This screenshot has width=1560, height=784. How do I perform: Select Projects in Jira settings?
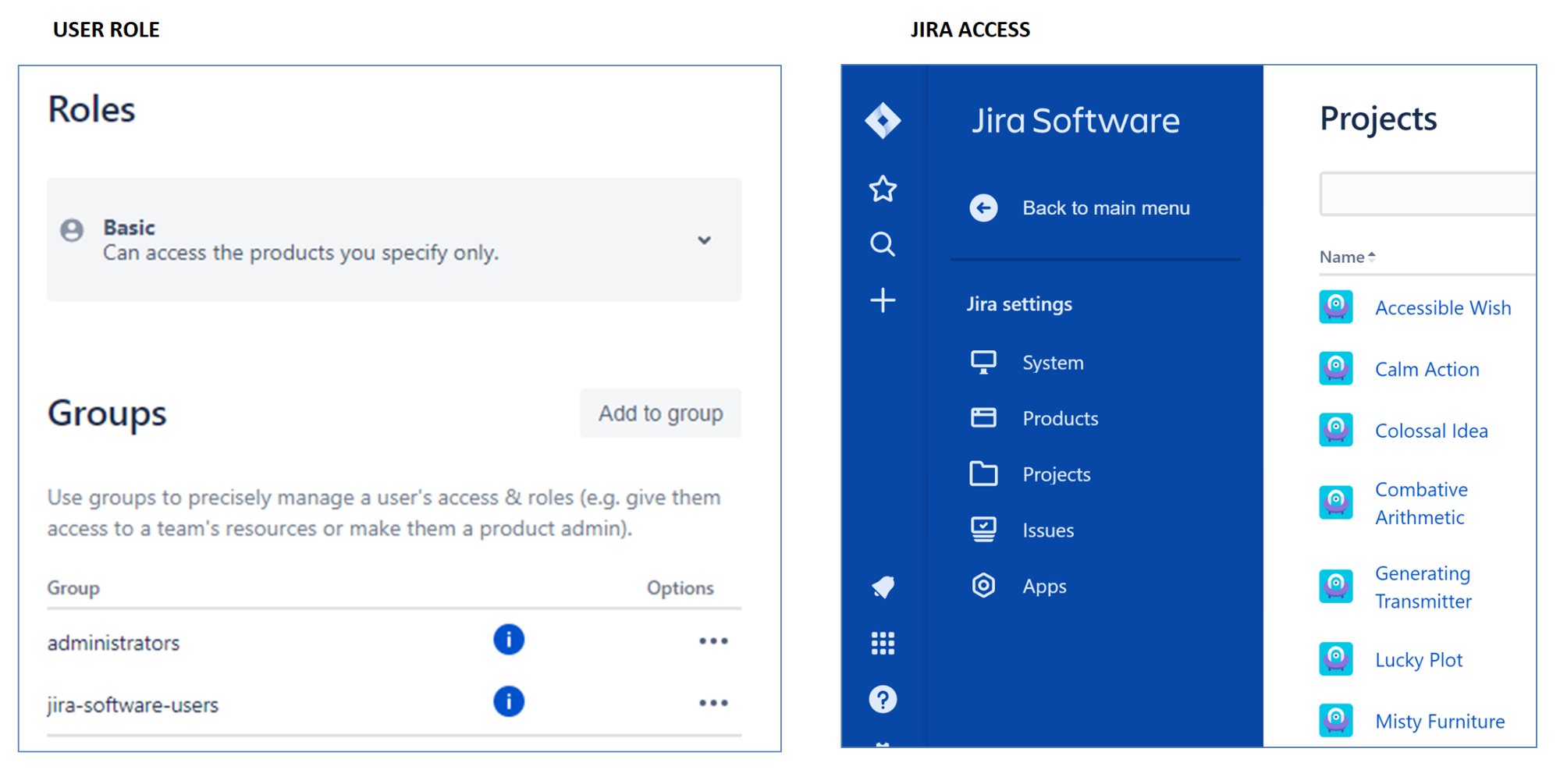tap(1056, 474)
